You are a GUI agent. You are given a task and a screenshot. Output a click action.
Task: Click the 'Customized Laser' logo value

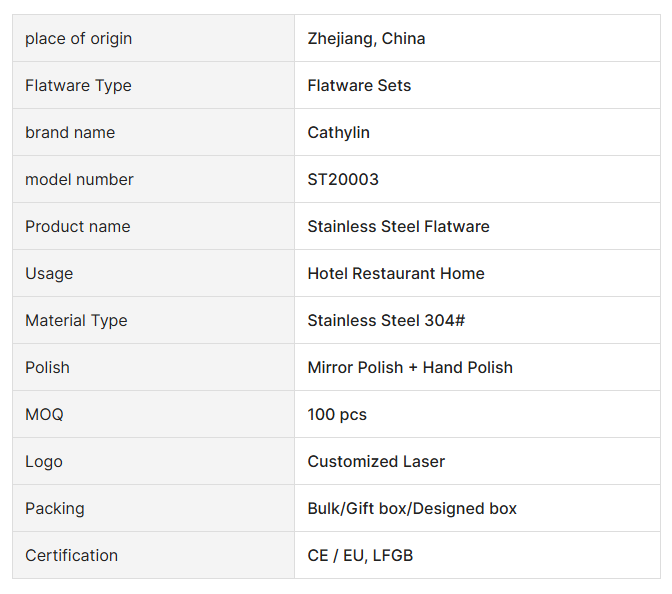coord(376,462)
